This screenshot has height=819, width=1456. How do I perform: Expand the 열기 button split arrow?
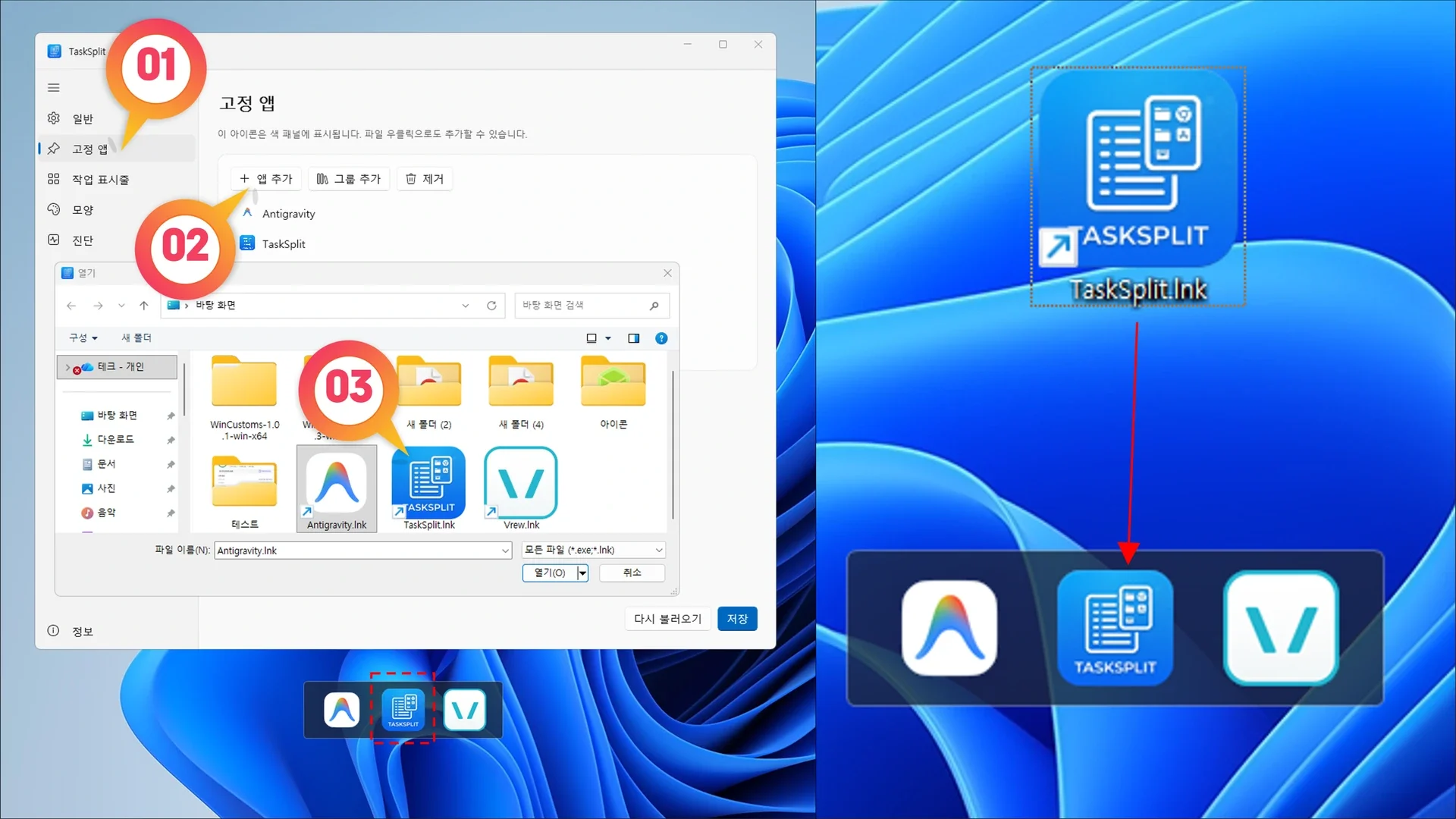(x=582, y=573)
